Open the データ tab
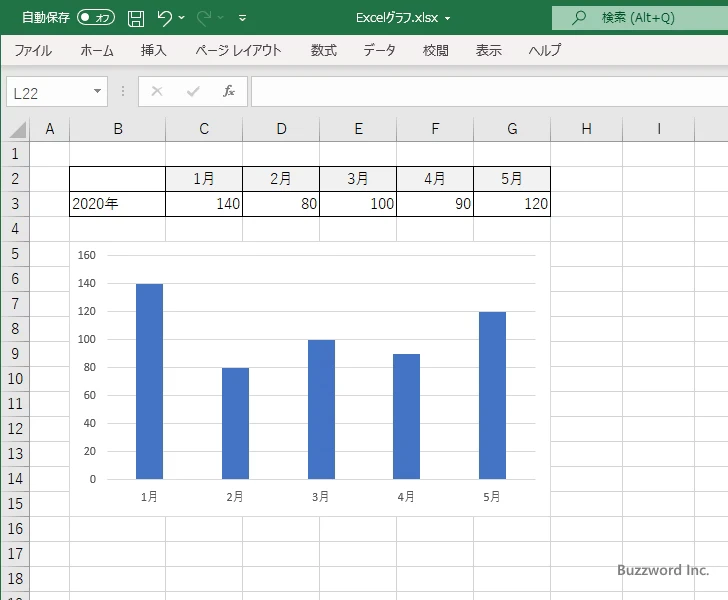Viewport: 728px width, 600px height. 379,50
